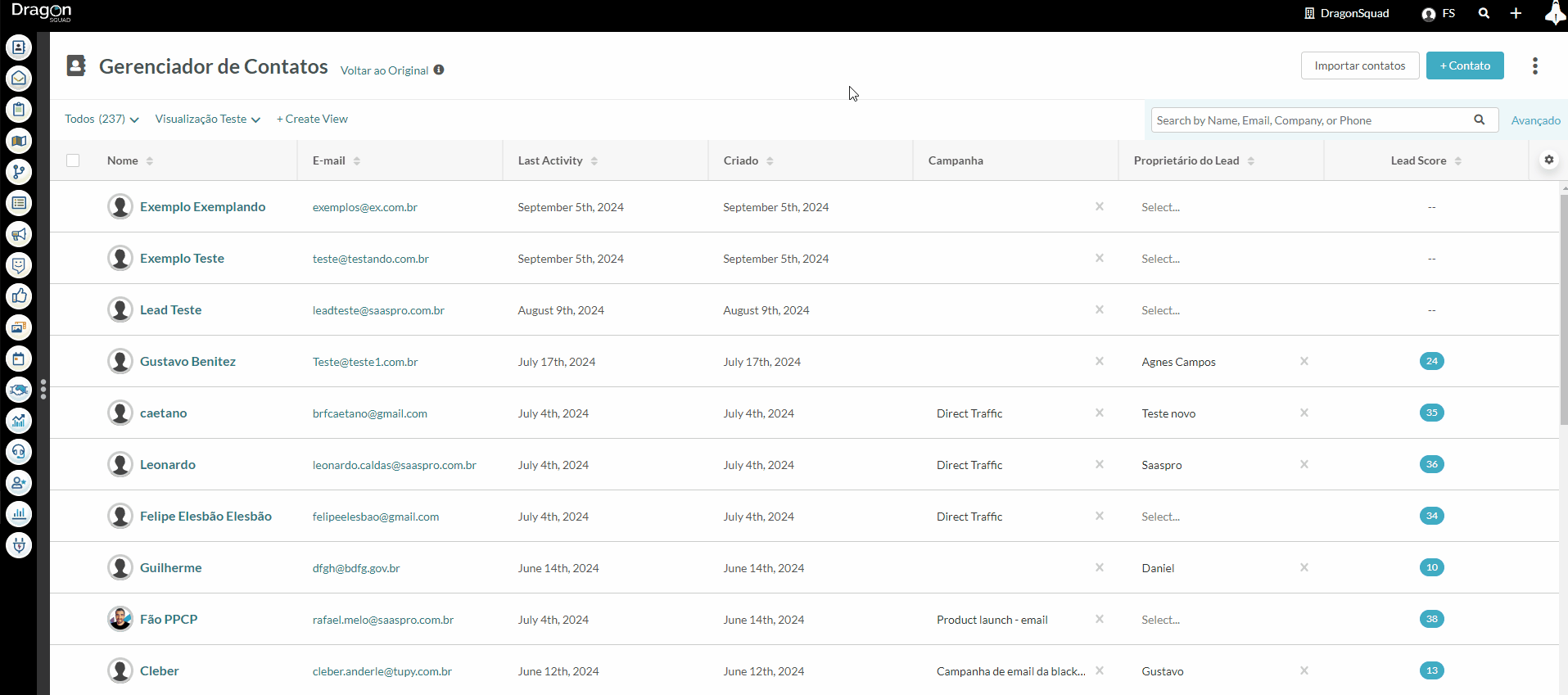This screenshot has height=695, width=1568.
Task: Click the search field's magnifier icon
Action: pyautogui.click(x=1480, y=120)
